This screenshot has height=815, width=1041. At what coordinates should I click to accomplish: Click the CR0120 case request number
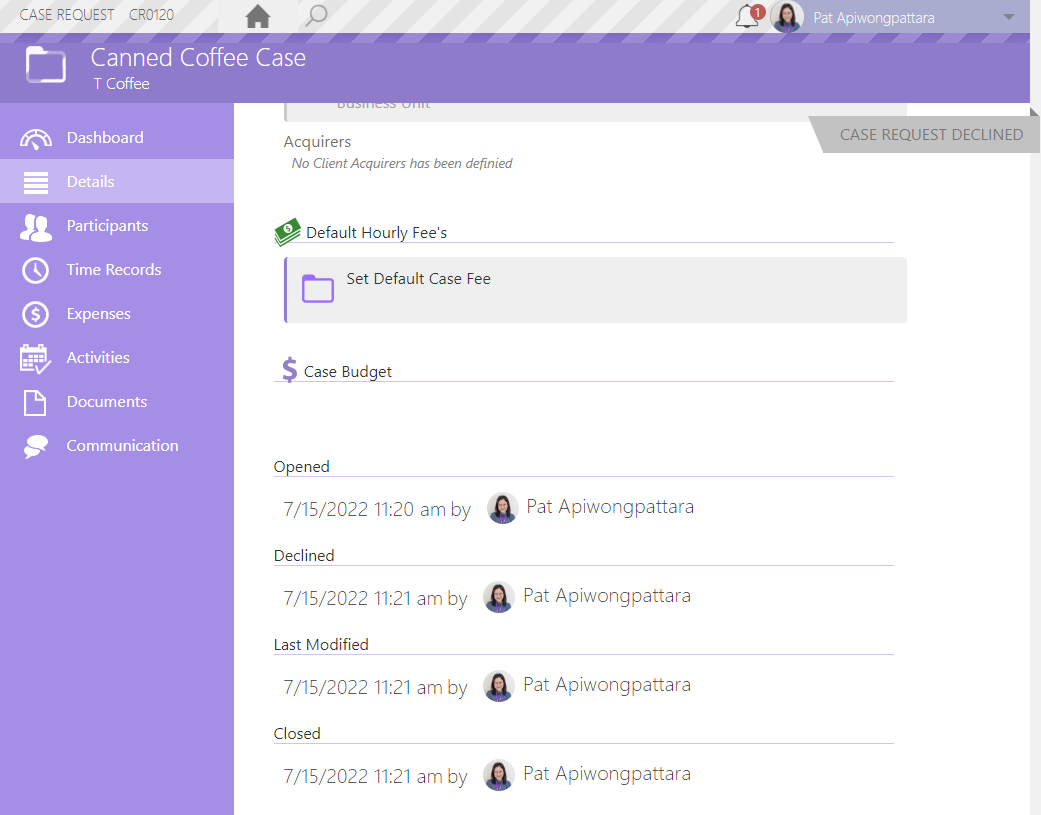click(151, 15)
